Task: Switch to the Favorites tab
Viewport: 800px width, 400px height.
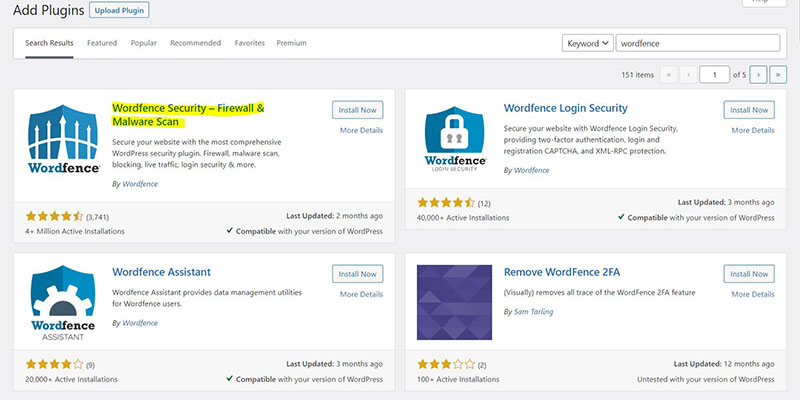Action: (249, 43)
